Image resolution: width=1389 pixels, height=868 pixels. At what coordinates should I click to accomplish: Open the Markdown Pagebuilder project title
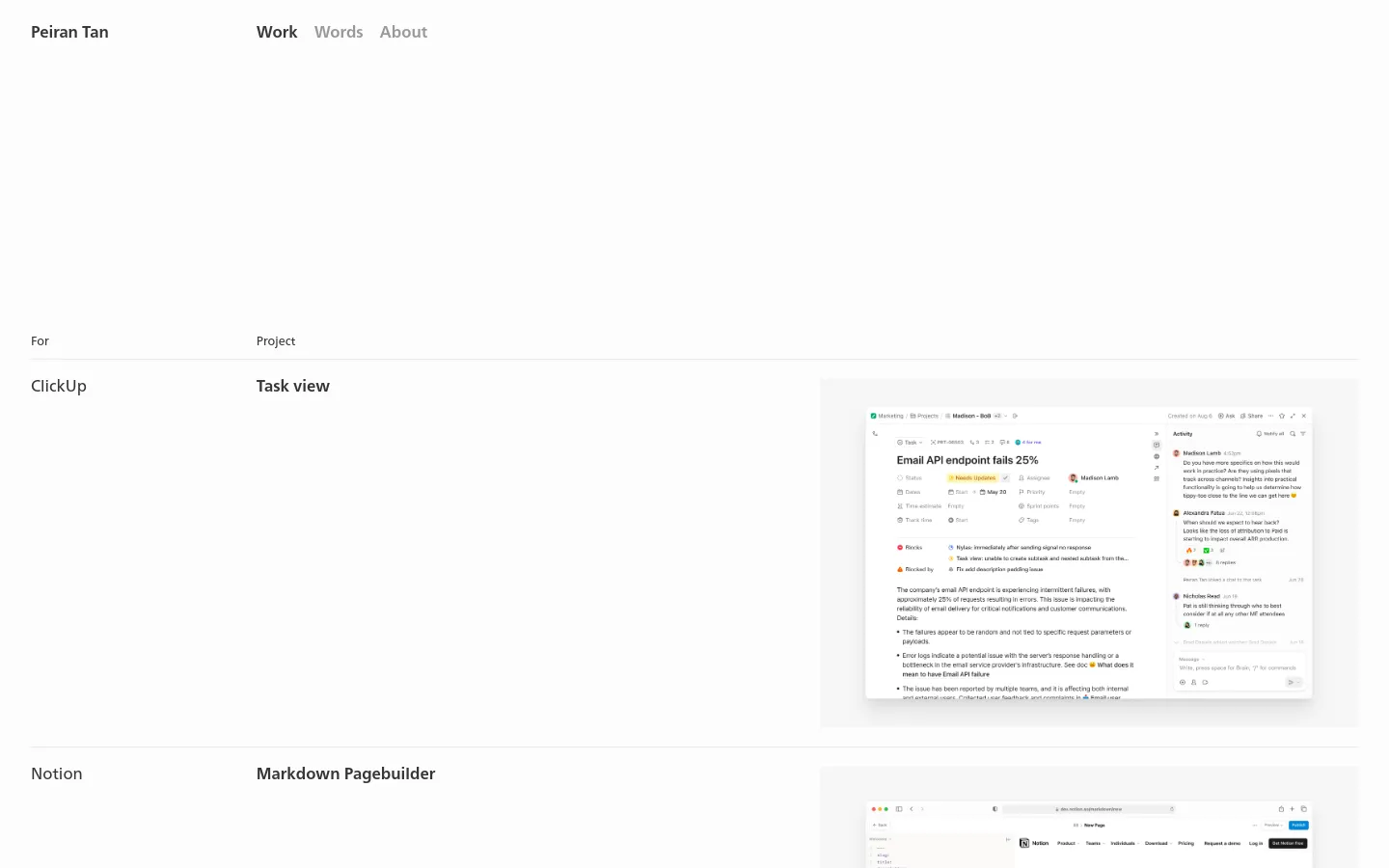[346, 773]
